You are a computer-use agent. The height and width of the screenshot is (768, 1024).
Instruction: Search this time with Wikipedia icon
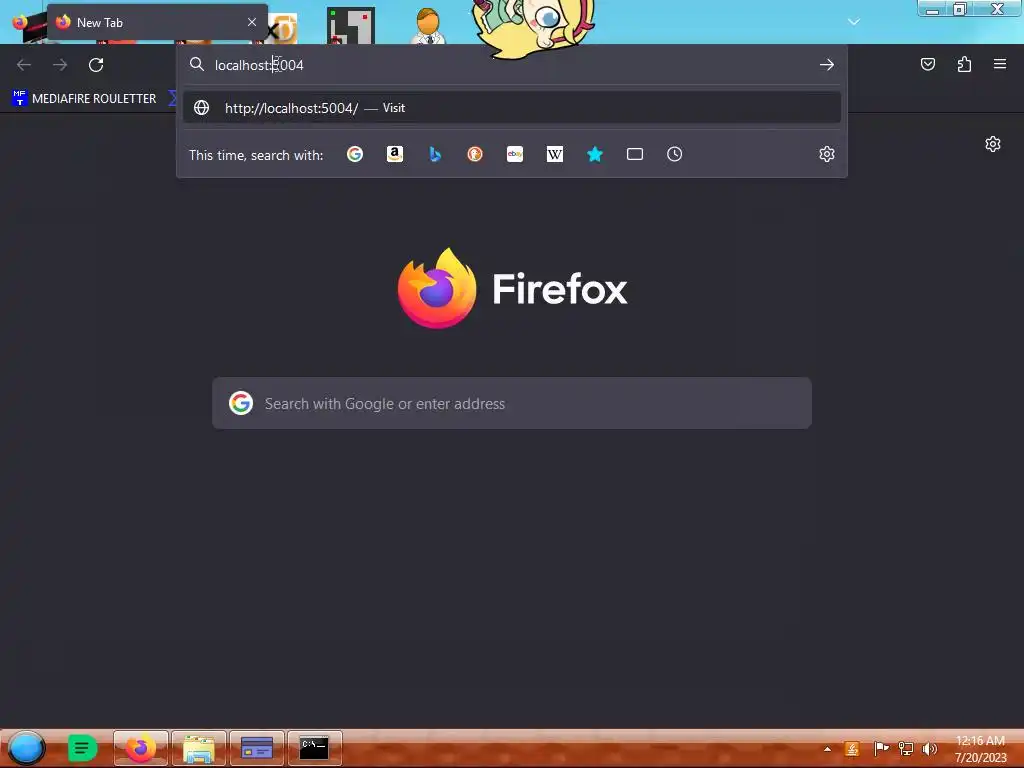[554, 154]
